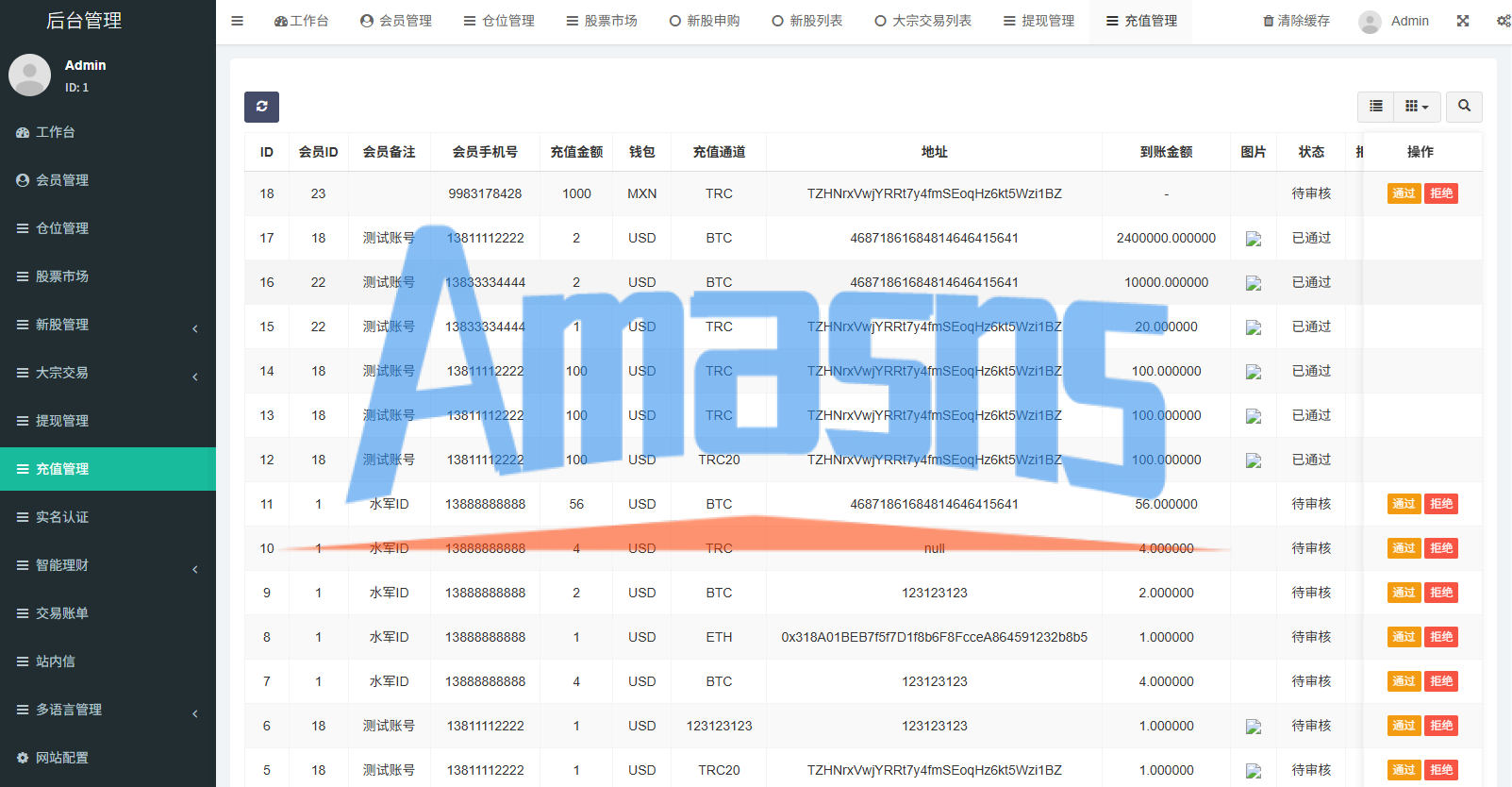Click the 2400000.000000 amount cell

click(x=1166, y=238)
